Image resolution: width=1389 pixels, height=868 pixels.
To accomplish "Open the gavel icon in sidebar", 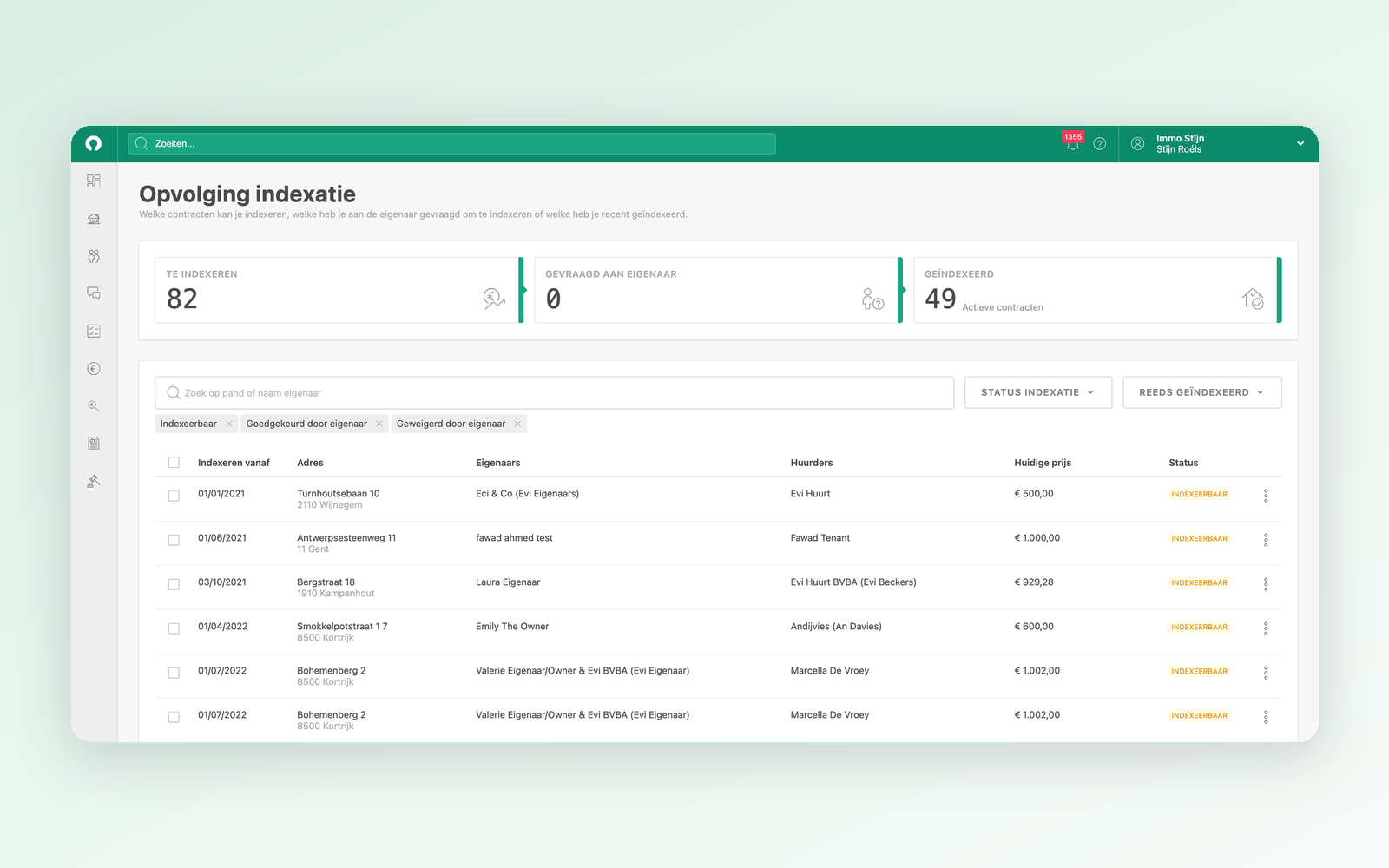I will point(94,481).
